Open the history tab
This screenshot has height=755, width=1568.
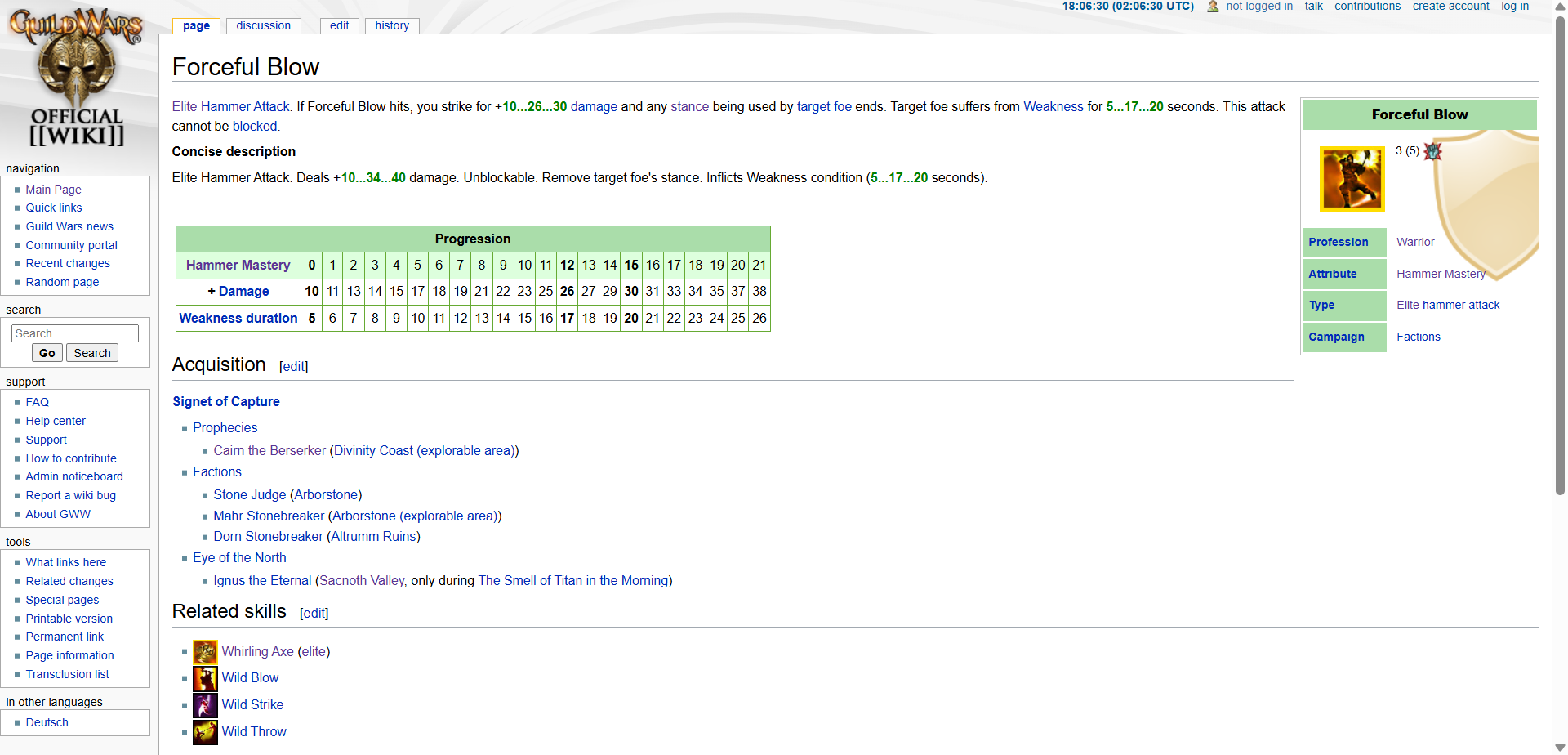pos(392,25)
